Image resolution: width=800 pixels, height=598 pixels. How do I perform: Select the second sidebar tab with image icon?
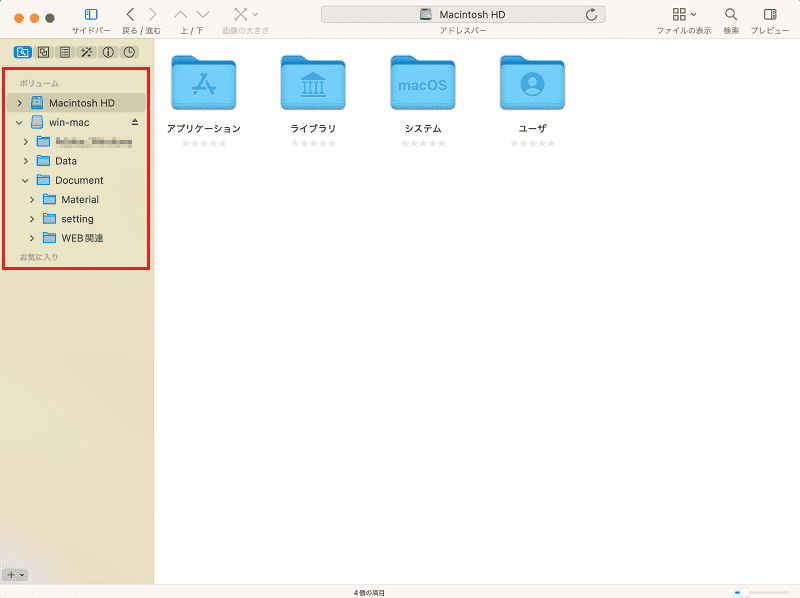(44, 52)
